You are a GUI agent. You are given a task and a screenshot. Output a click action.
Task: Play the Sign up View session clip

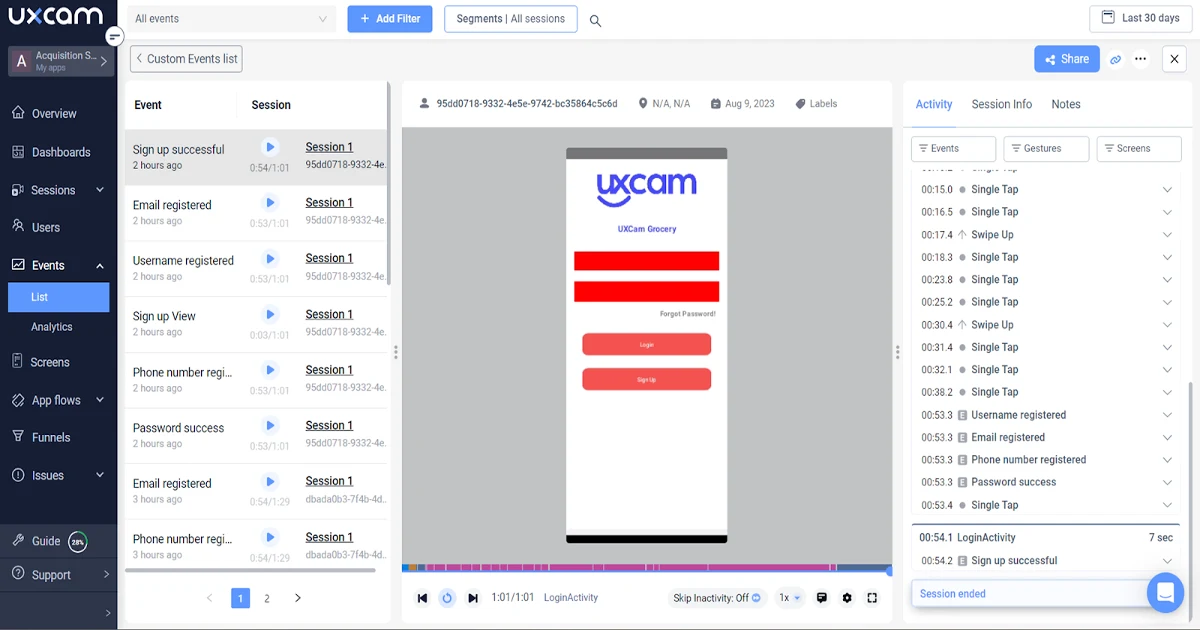pyautogui.click(x=270, y=315)
